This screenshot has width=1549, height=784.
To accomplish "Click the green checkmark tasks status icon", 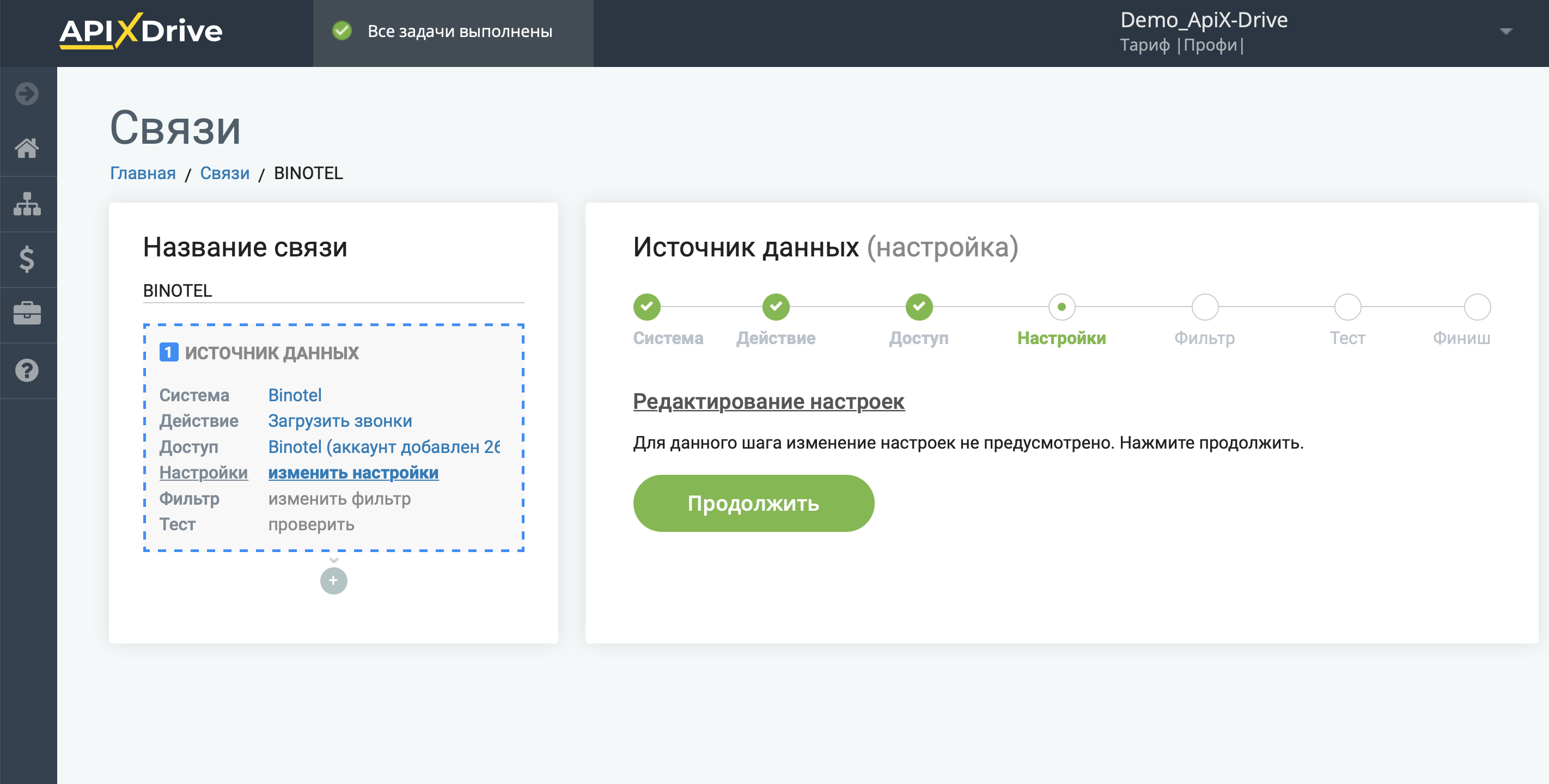I will point(341,30).
